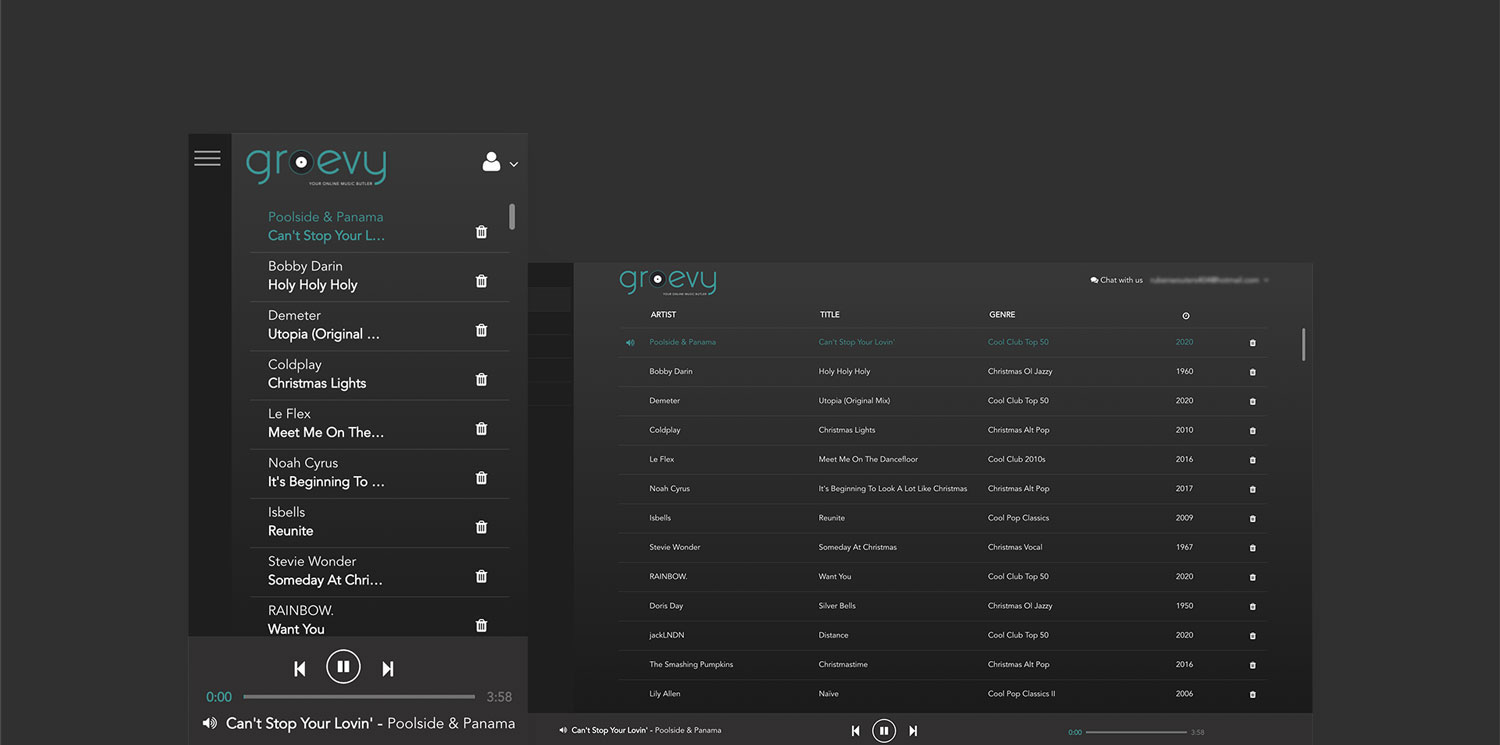
Task: Skip to previous track in desktop player
Action: click(855, 731)
